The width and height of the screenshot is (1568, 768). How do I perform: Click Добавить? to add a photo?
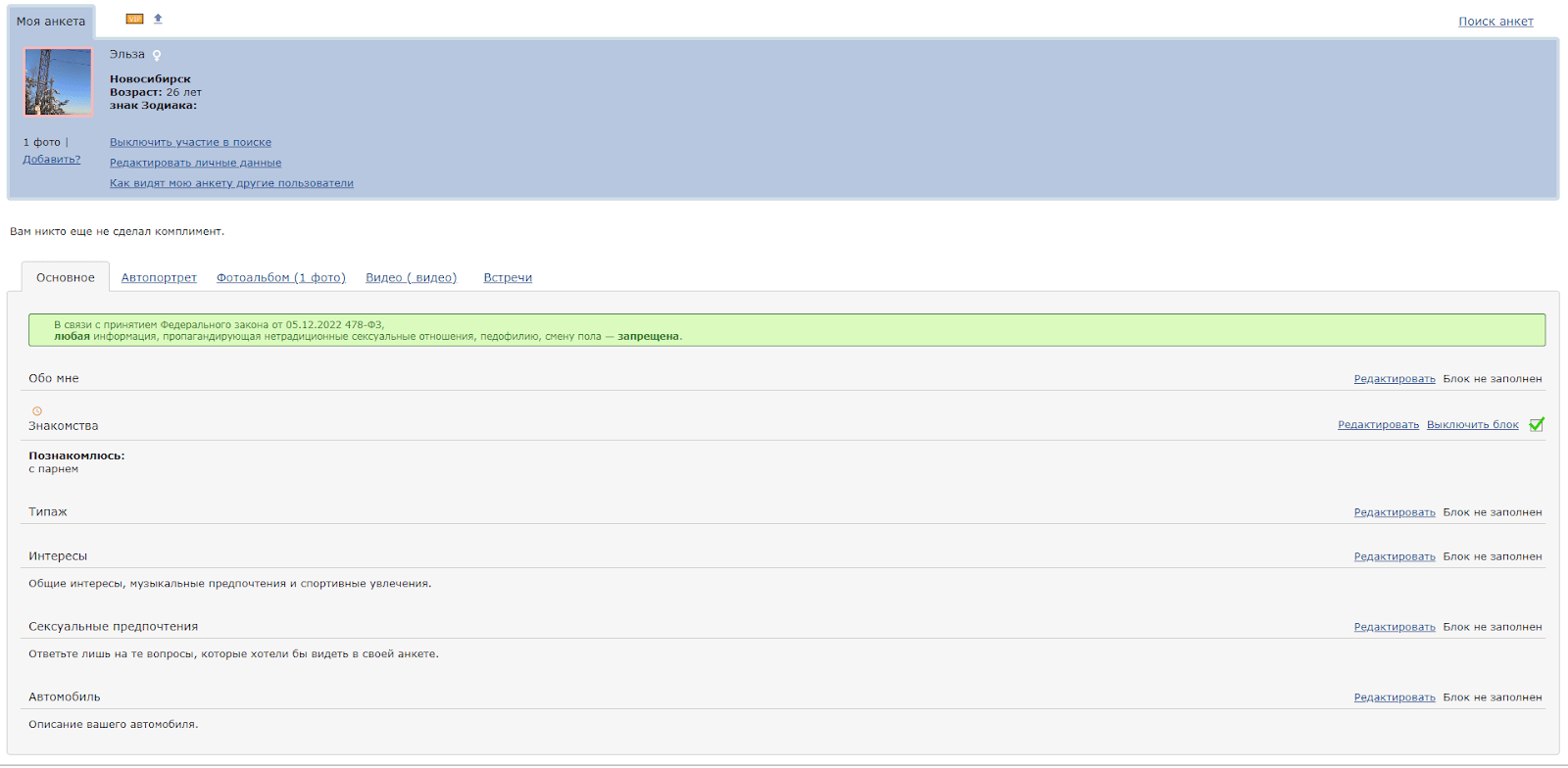pyautogui.click(x=52, y=160)
